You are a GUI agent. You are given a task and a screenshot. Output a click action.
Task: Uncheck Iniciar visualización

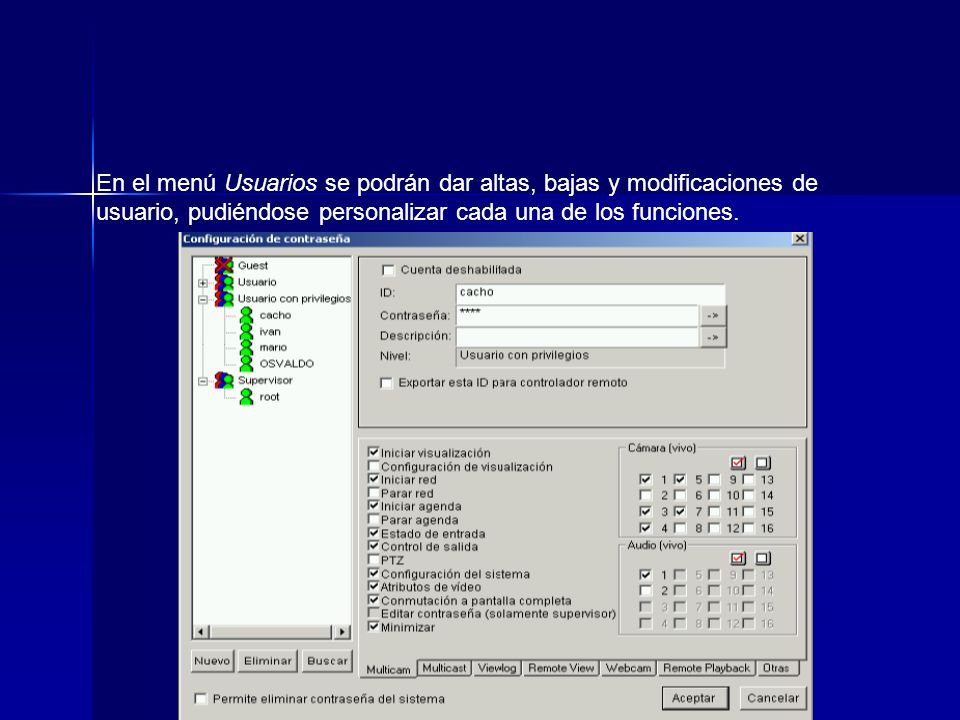(x=373, y=452)
